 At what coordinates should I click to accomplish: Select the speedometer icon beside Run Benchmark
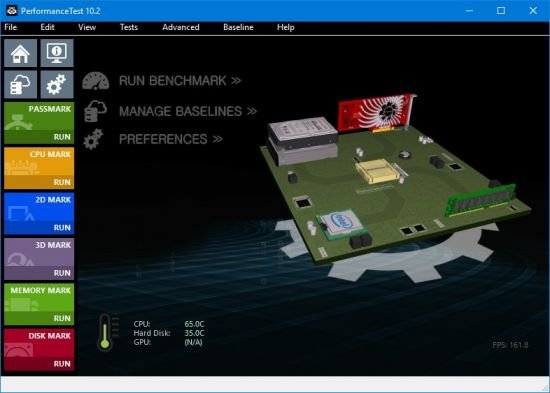click(x=96, y=81)
